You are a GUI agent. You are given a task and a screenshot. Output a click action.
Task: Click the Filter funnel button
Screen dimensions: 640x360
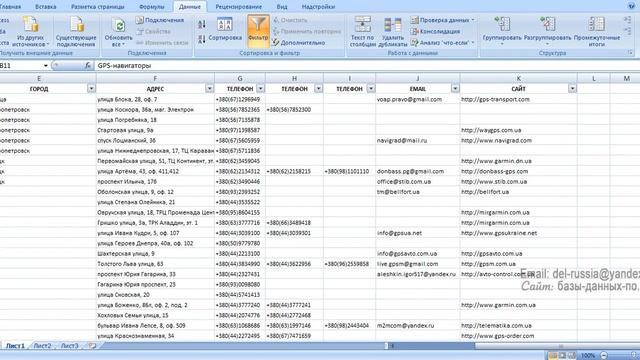point(258,31)
